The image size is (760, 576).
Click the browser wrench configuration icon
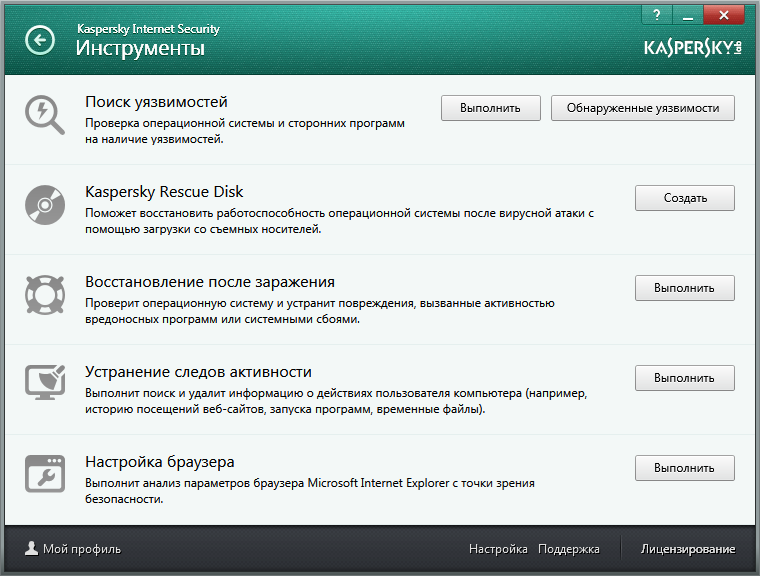[x=45, y=474]
